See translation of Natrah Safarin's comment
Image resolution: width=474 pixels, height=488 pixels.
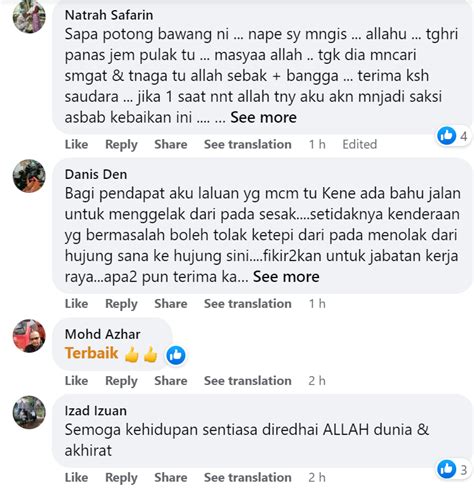[x=248, y=144]
